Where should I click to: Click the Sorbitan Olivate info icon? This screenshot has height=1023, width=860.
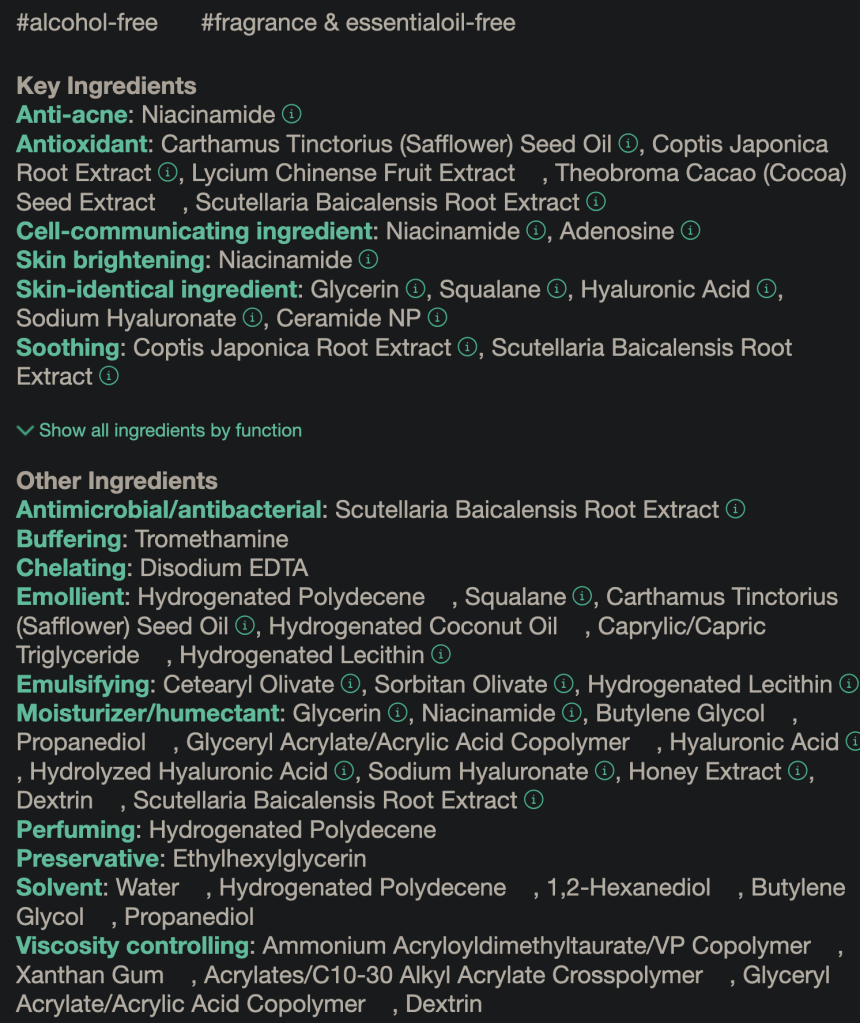[x=563, y=684]
